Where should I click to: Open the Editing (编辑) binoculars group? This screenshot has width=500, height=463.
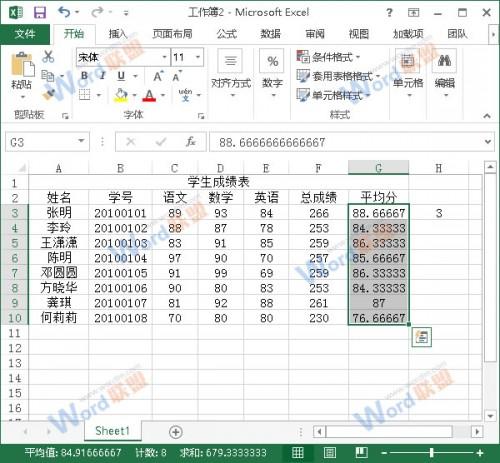coord(445,74)
